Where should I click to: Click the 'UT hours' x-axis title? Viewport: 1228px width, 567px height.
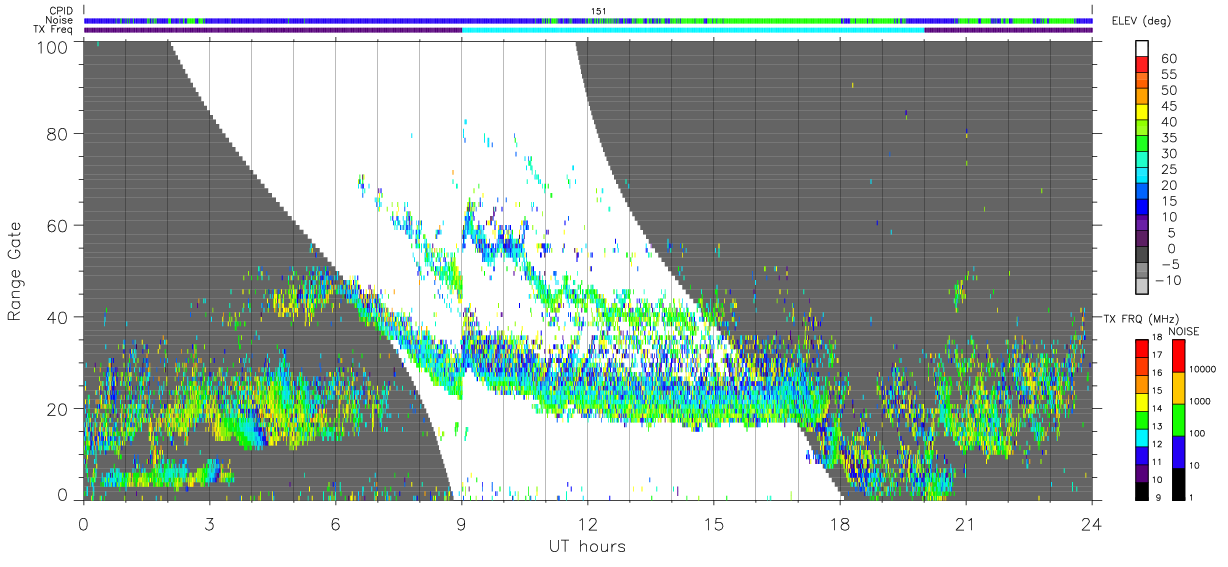click(587, 547)
